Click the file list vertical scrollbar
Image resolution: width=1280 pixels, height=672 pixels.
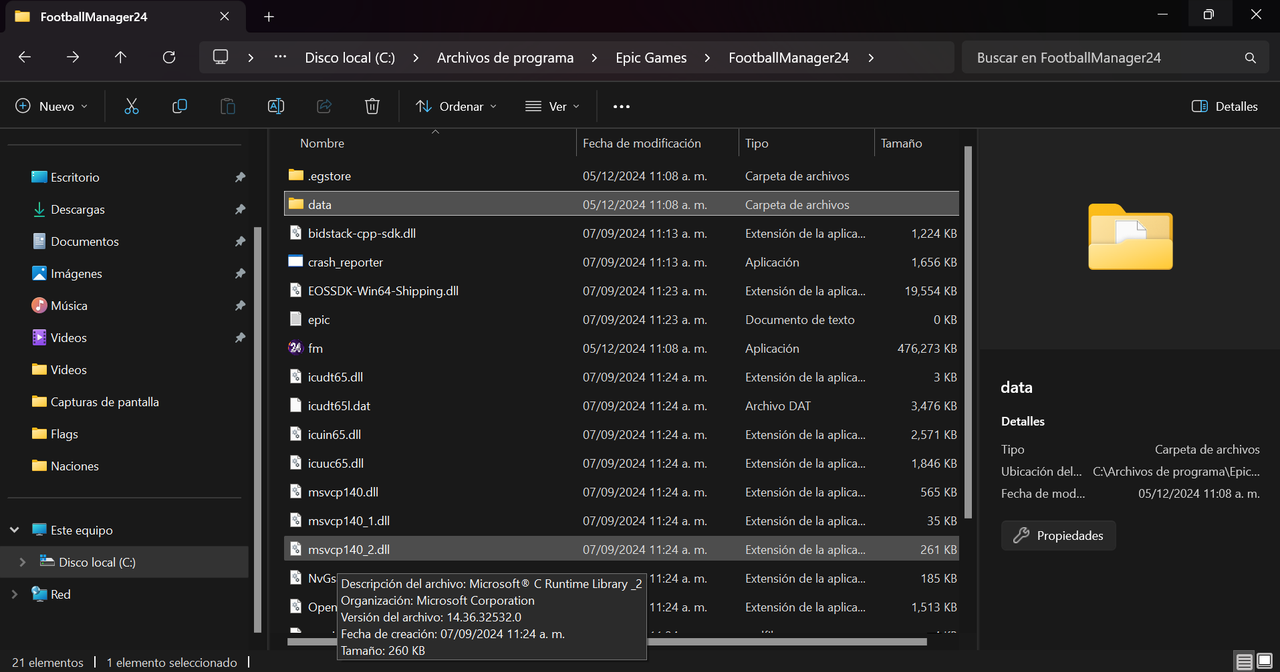click(x=967, y=332)
